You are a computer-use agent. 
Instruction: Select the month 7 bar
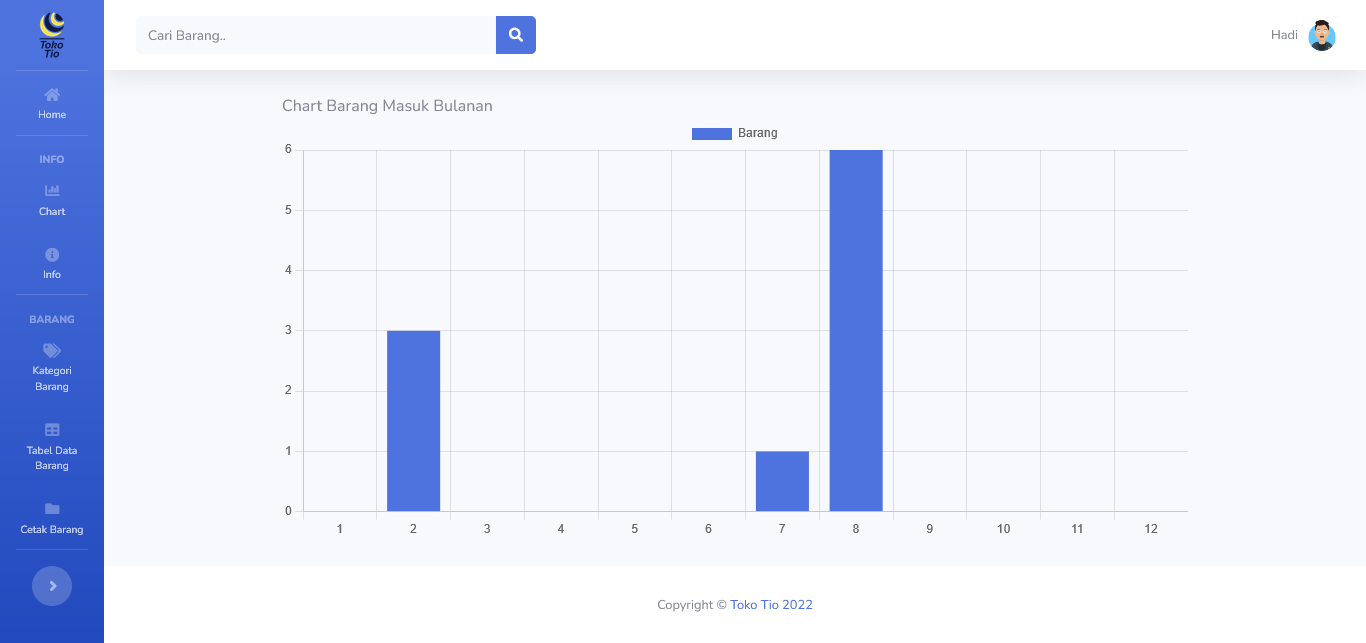782,481
